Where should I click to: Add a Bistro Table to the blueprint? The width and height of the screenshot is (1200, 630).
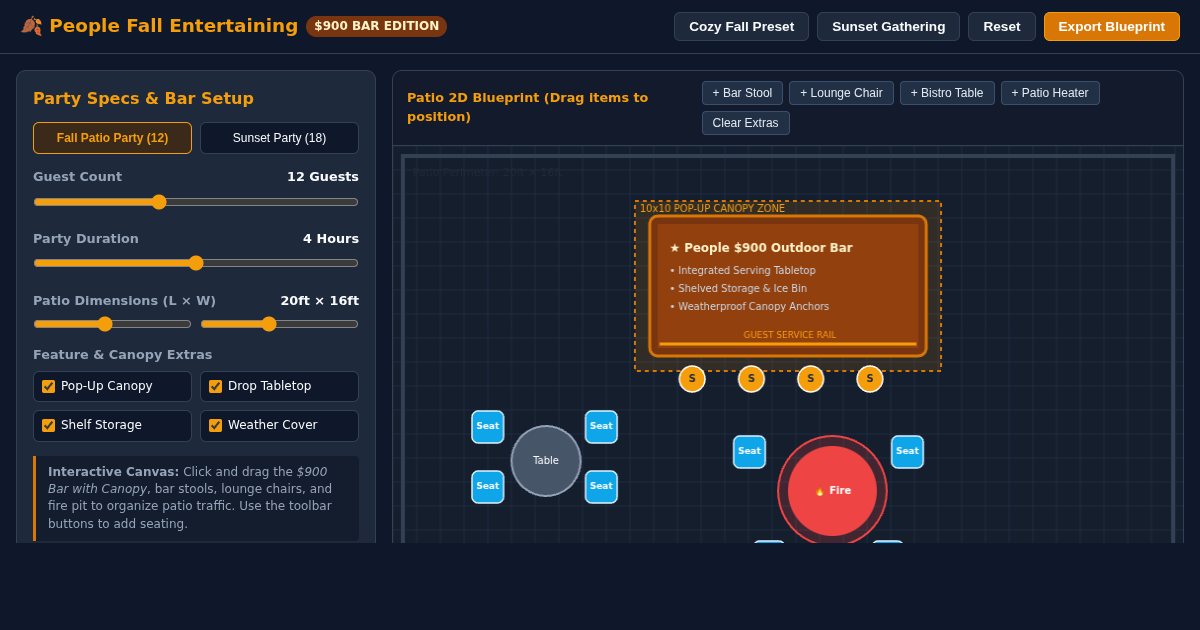click(947, 93)
